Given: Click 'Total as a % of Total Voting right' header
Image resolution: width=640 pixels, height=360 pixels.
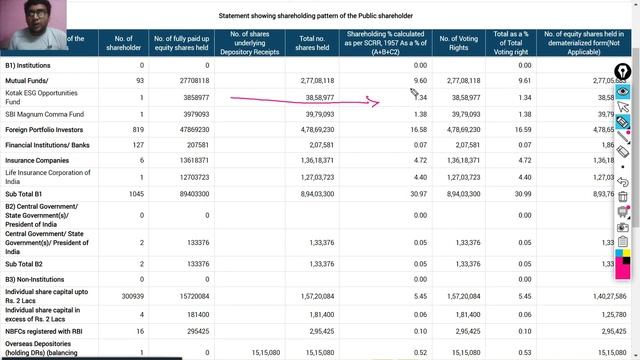Looking at the screenshot, I should pyautogui.click(x=511, y=43).
